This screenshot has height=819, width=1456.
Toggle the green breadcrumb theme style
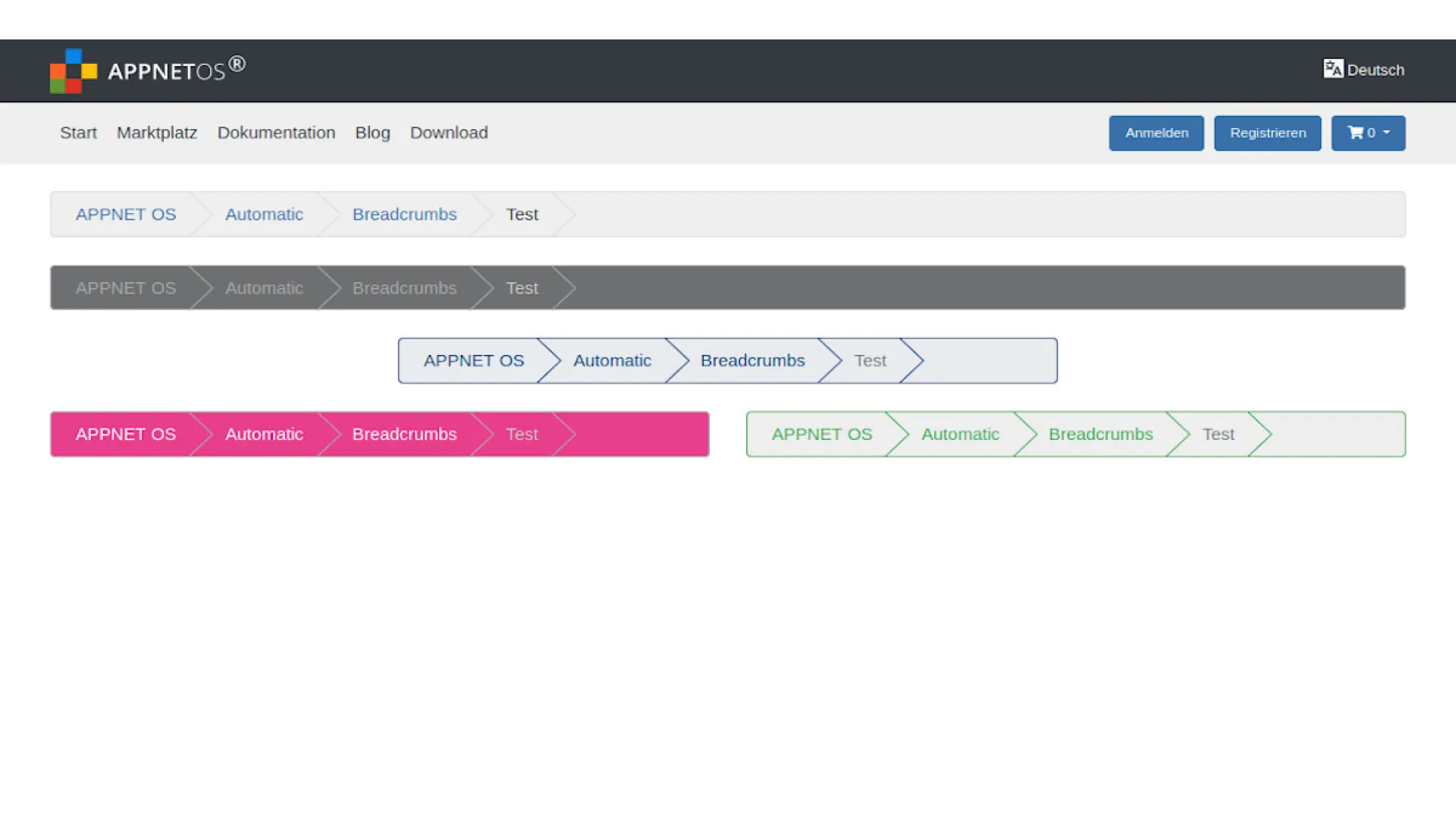pos(1076,433)
